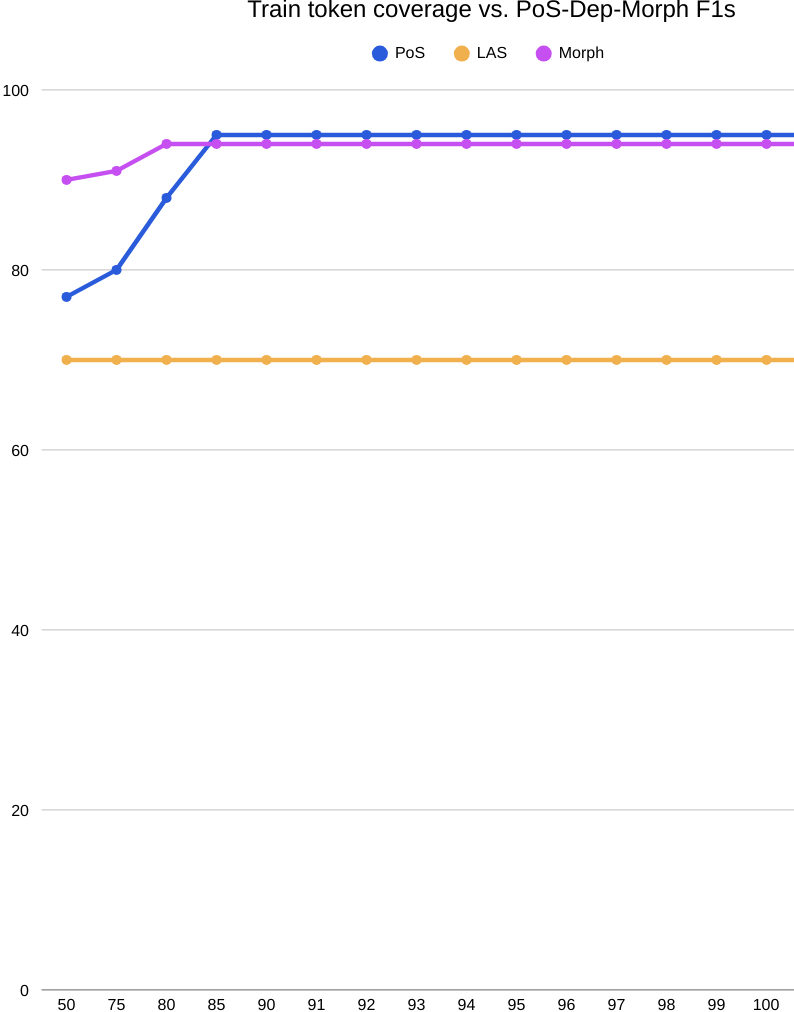Select the chart title text
The image size is (794, 1012).
point(491,11)
